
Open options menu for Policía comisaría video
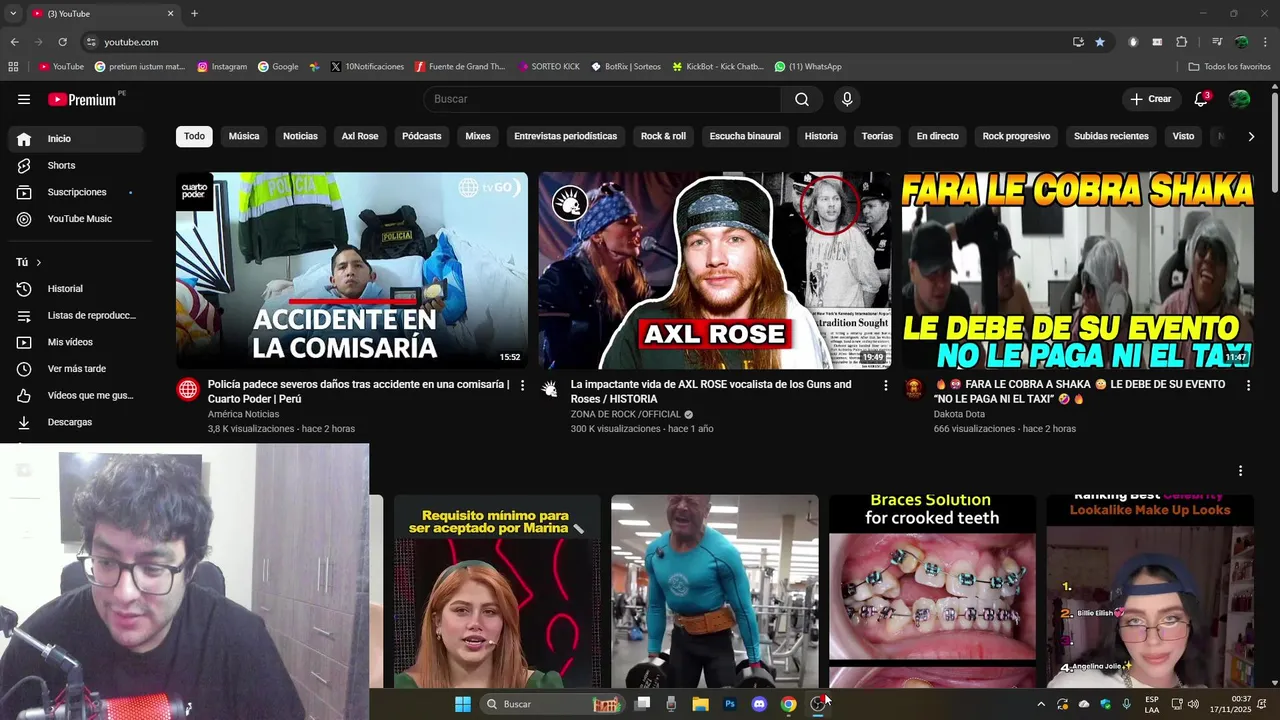(522, 385)
